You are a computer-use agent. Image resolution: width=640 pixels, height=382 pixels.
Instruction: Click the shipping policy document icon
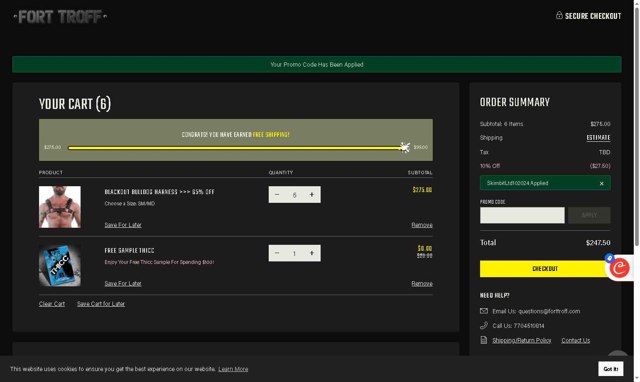[x=484, y=340]
